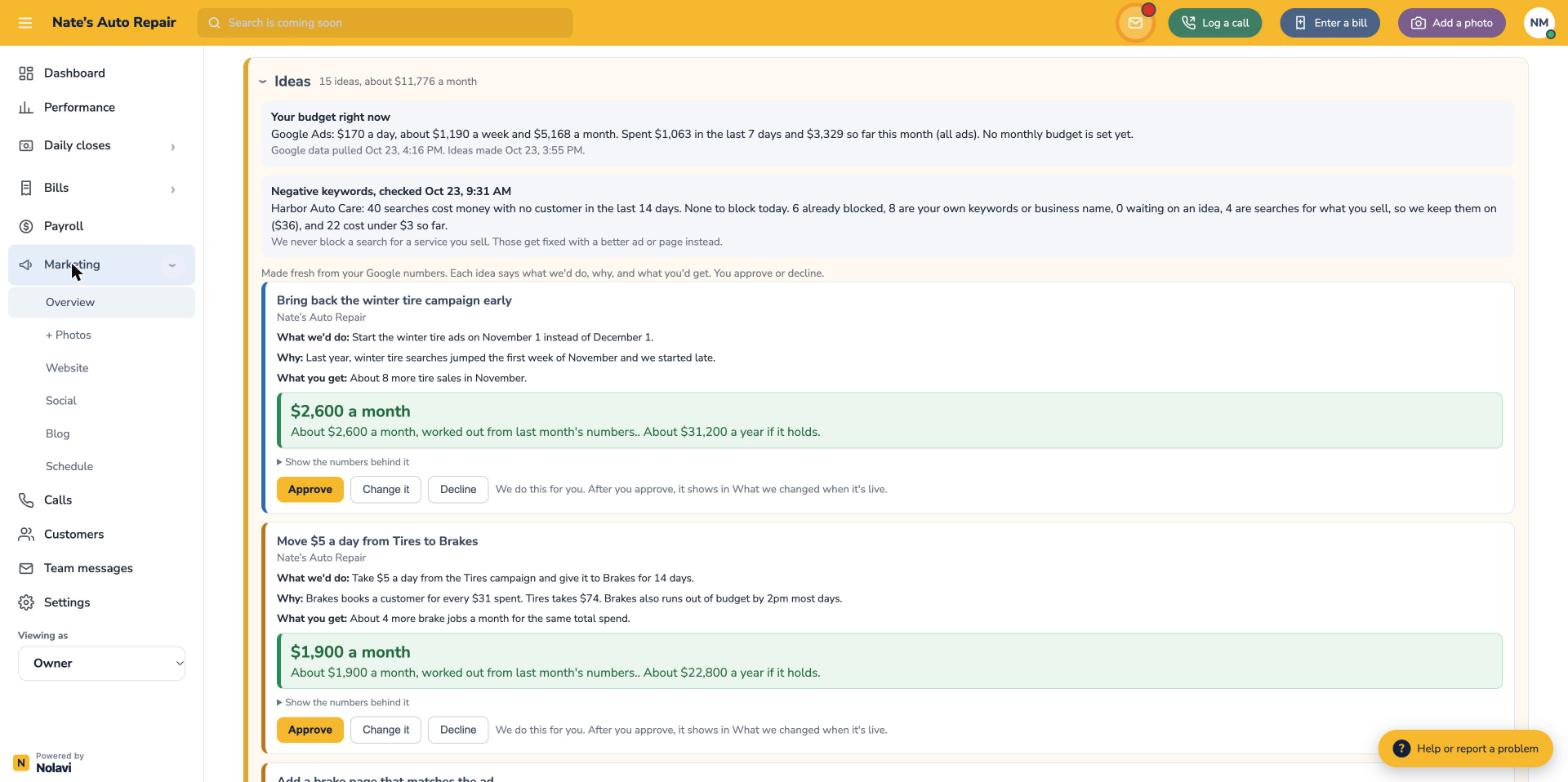Click the Bills receipt icon
Image resolution: width=1568 pixels, height=782 pixels.
(26, 188)
